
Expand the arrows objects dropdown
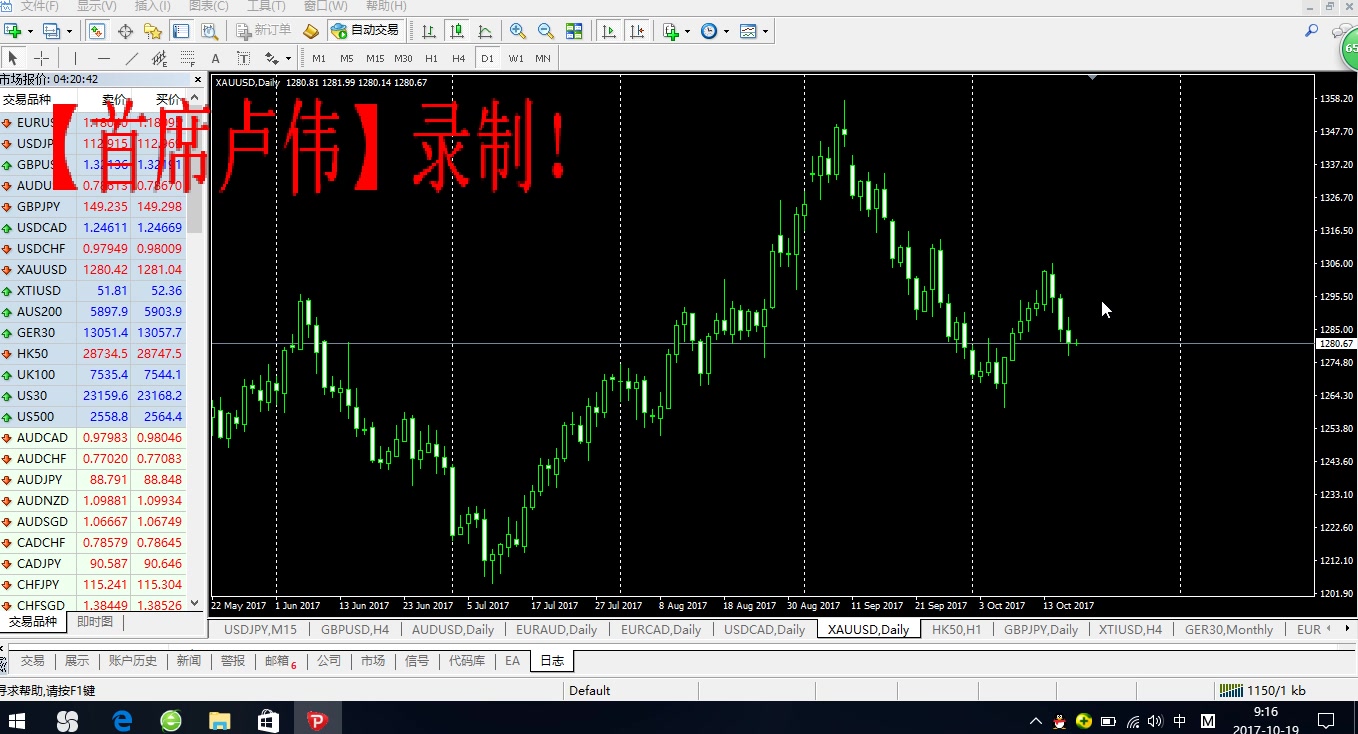[288, 58]
